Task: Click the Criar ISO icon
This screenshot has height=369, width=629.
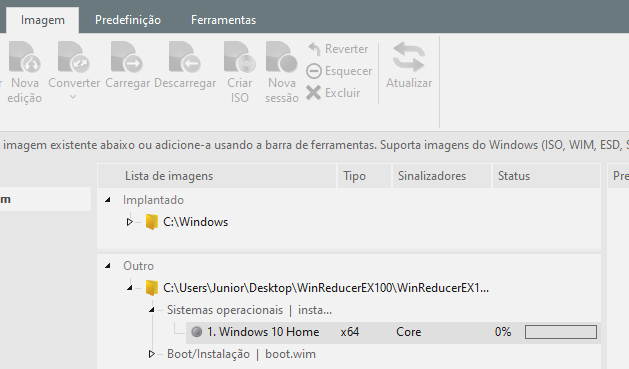Action: point(239,57)
